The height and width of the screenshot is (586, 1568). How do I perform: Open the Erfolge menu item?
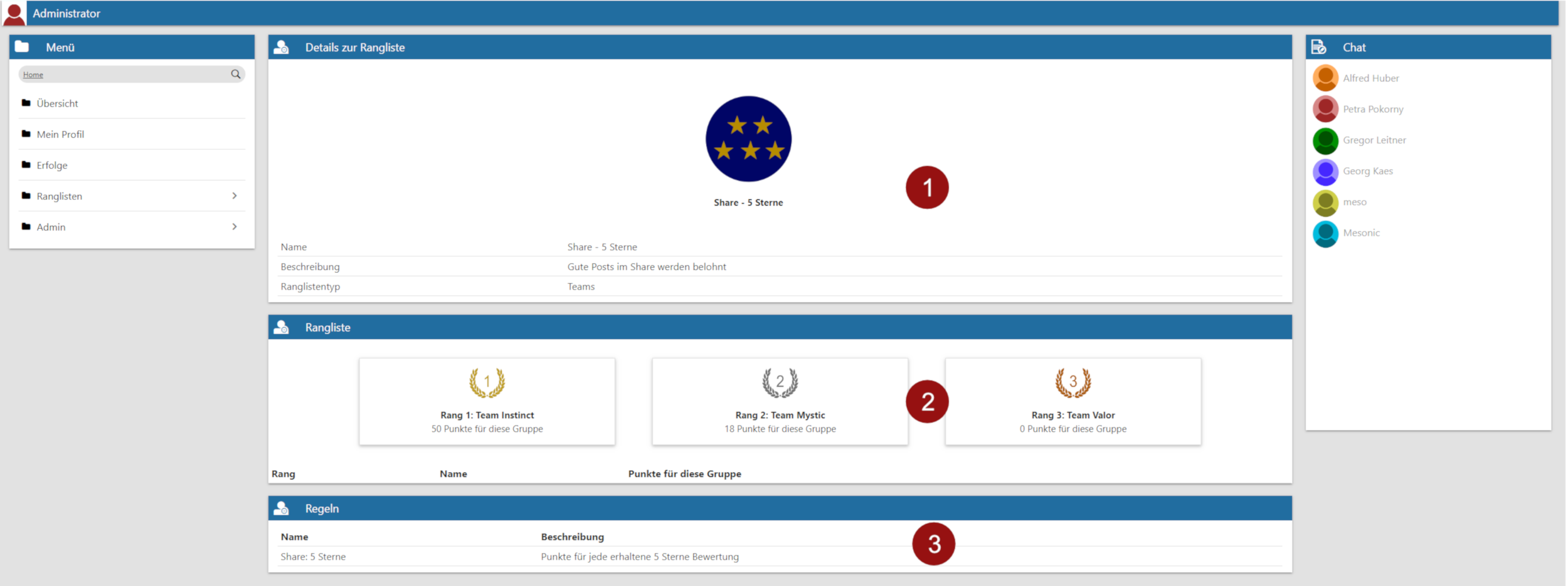tap(132, 165)
